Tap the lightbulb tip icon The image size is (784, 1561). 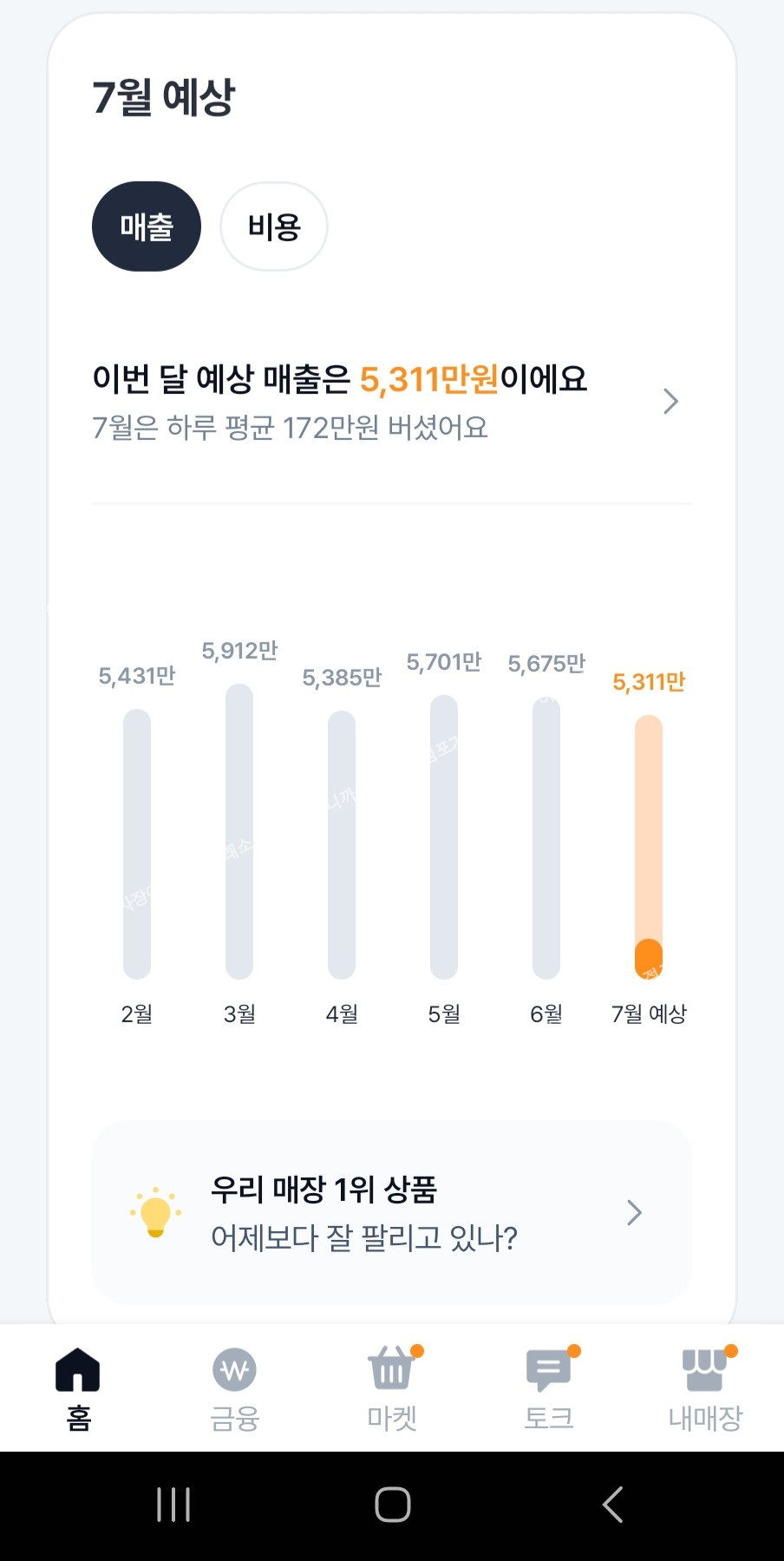[x=155, y=1212]
